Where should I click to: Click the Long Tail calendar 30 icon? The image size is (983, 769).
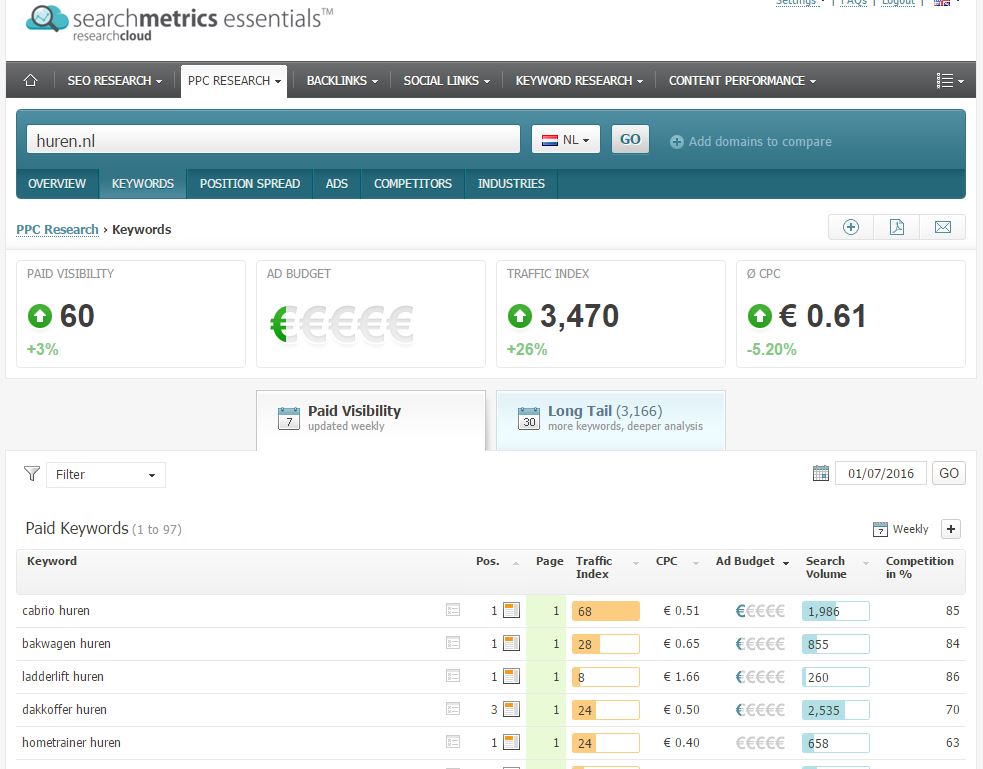point(529,419)
